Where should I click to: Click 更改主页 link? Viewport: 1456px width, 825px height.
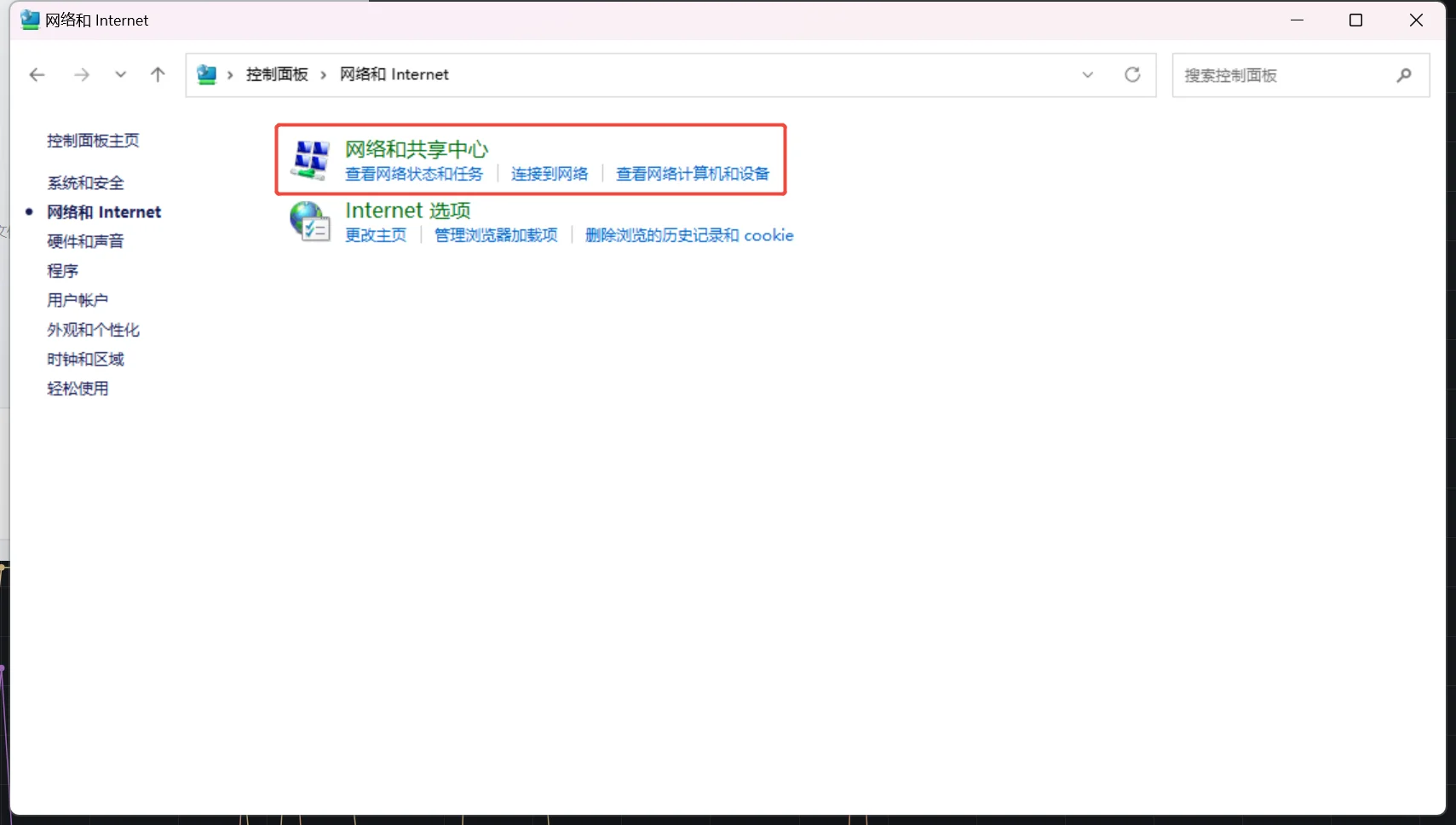pos(376,235)
